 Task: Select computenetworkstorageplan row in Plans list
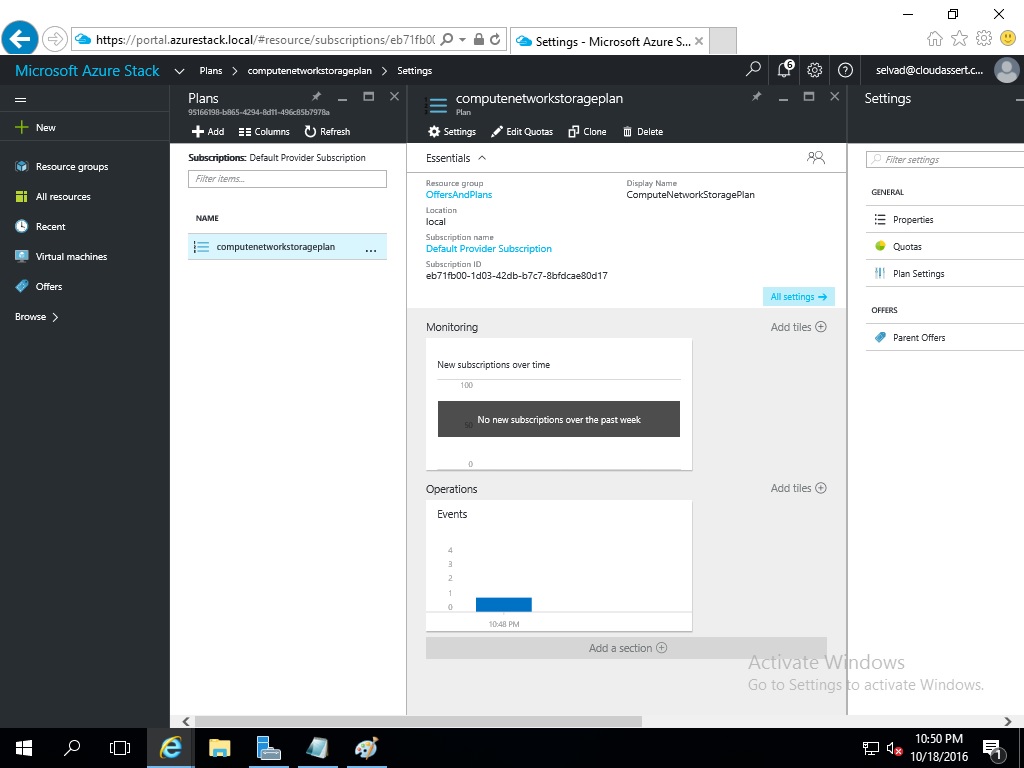(287, 247)
